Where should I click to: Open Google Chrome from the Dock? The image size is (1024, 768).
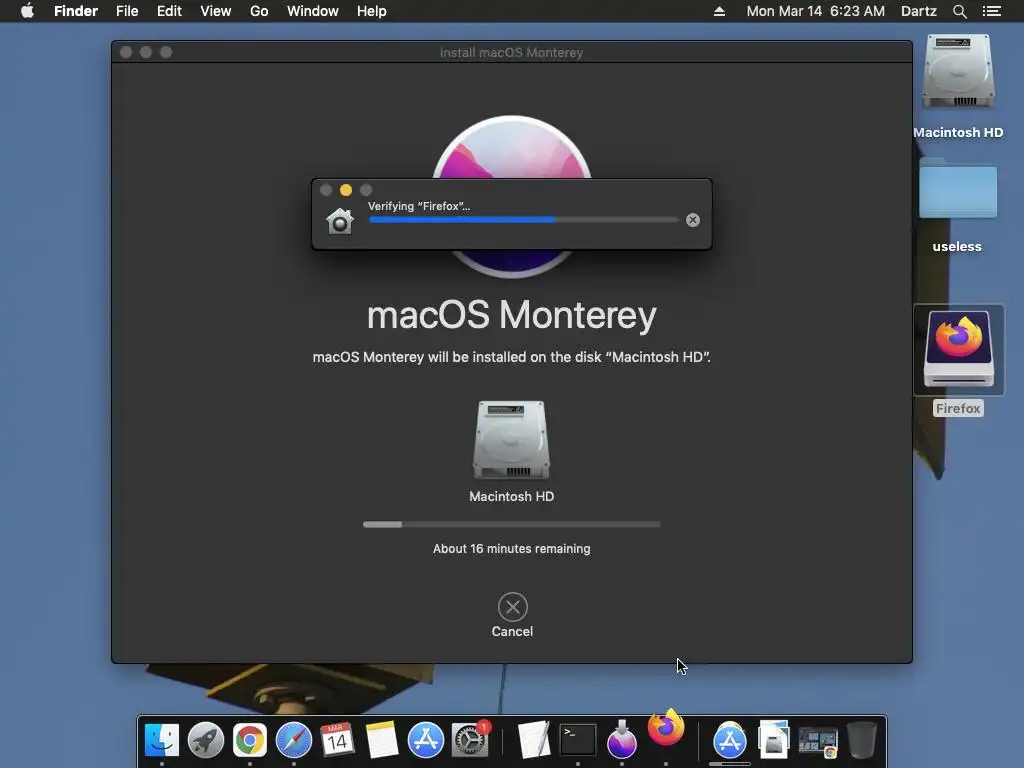tap(249, 741)
